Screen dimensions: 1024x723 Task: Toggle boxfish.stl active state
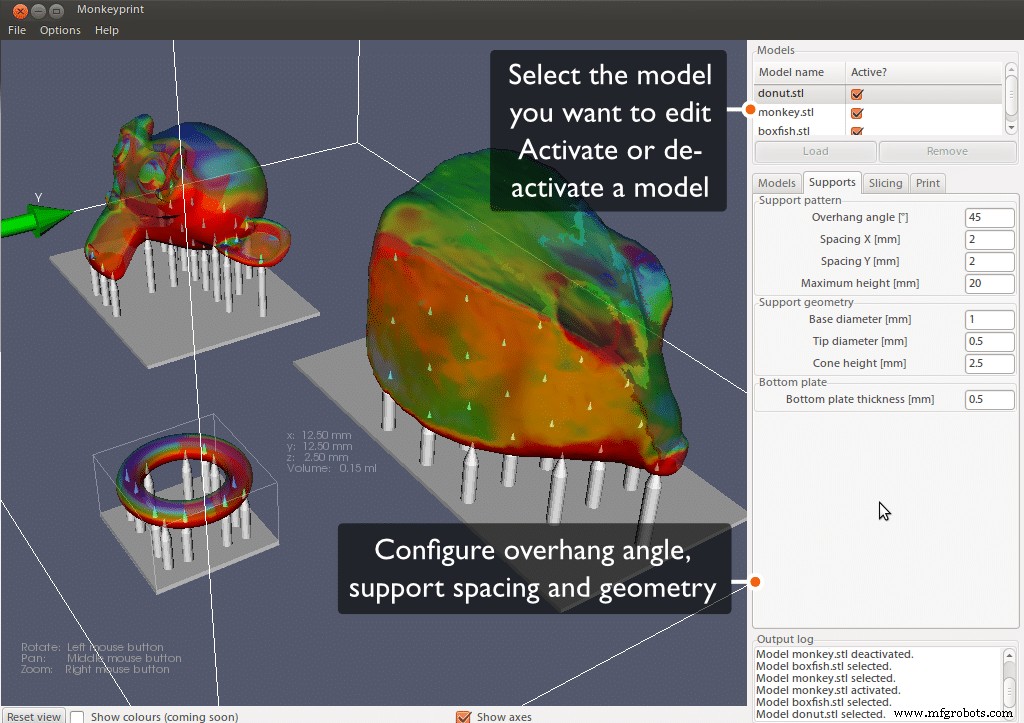click(856, 130)
